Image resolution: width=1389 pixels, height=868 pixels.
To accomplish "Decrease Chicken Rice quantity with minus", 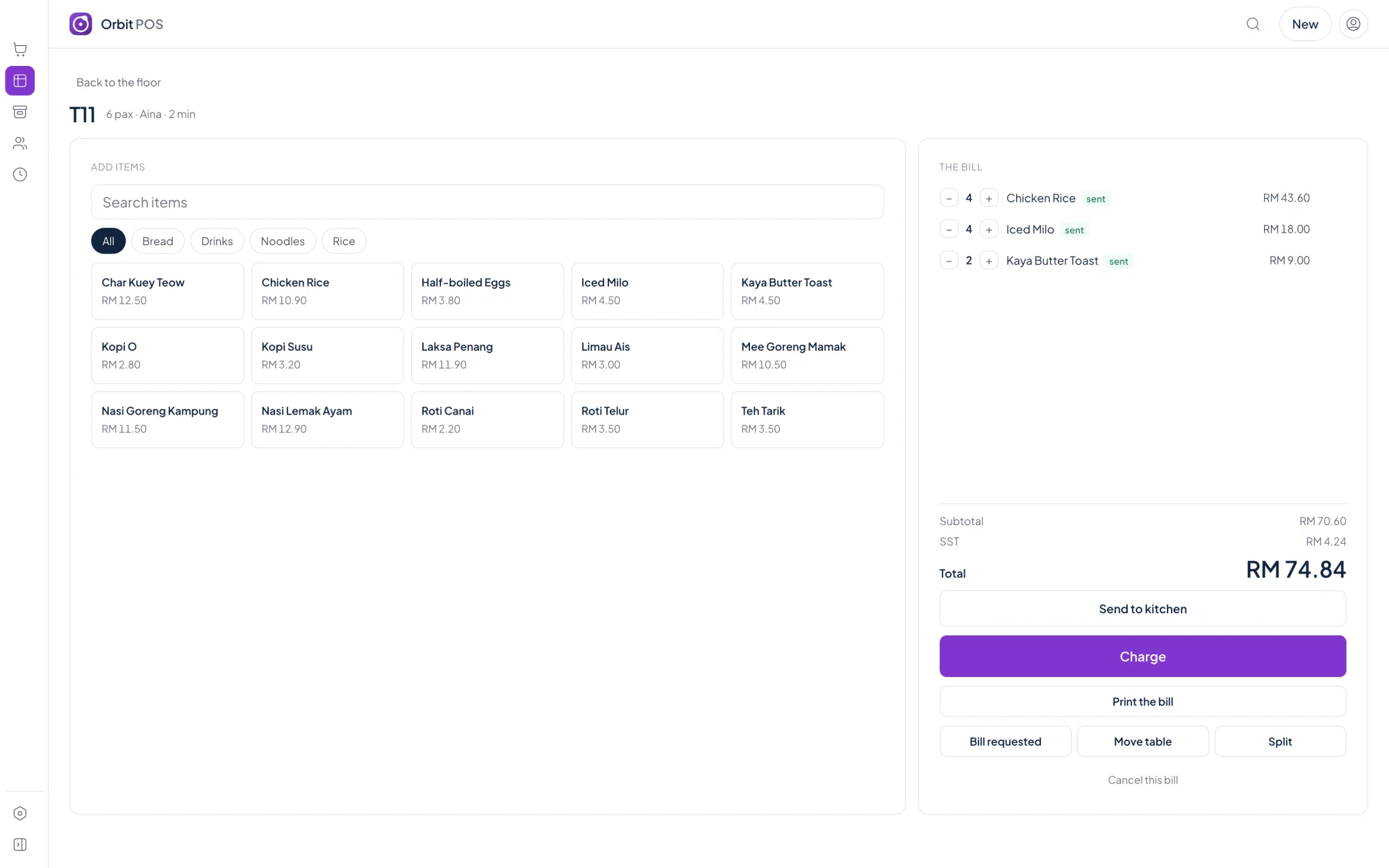I will [949, 199].
